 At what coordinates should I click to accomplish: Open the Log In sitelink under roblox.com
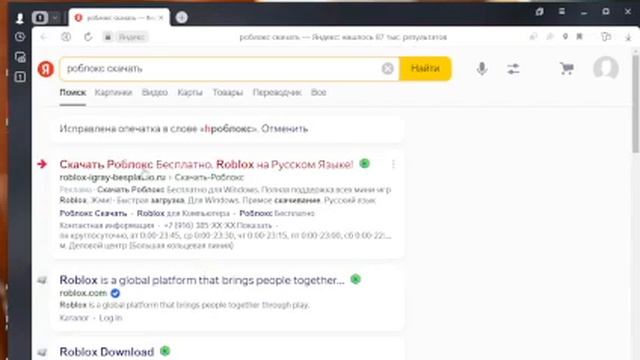tap(111, 318)
